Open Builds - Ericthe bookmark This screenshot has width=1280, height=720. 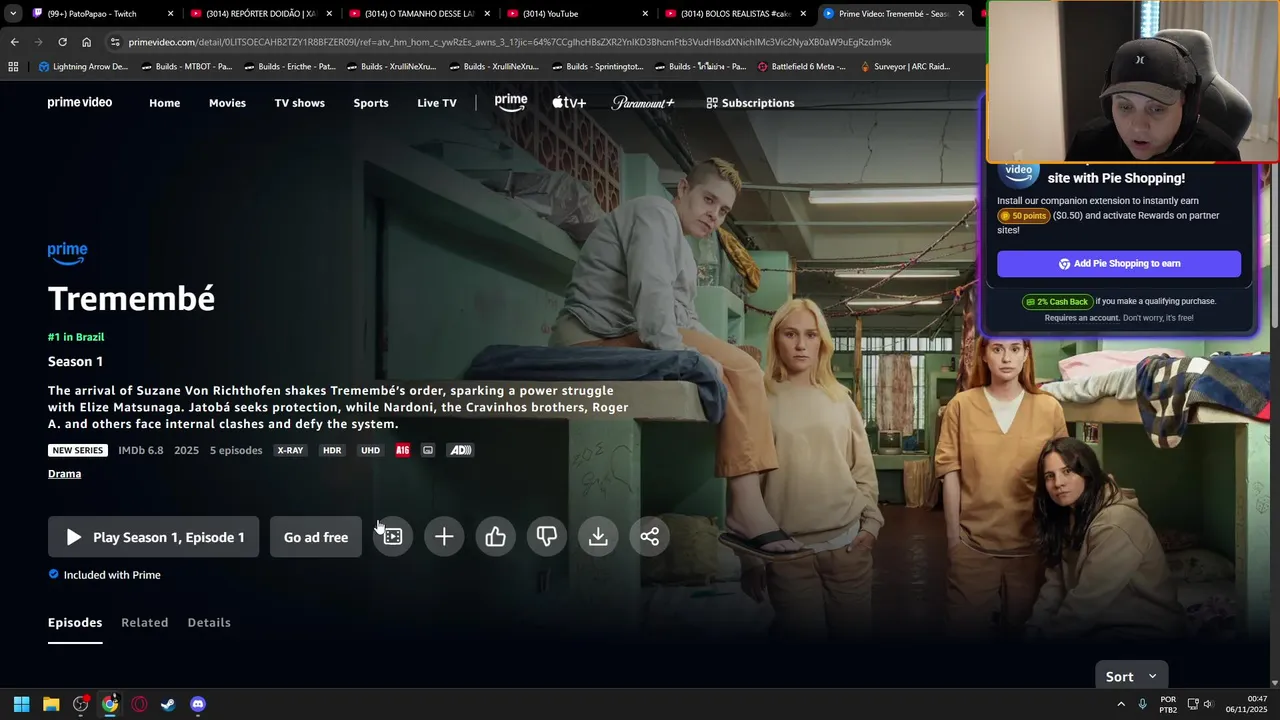[x=289, y=67]
